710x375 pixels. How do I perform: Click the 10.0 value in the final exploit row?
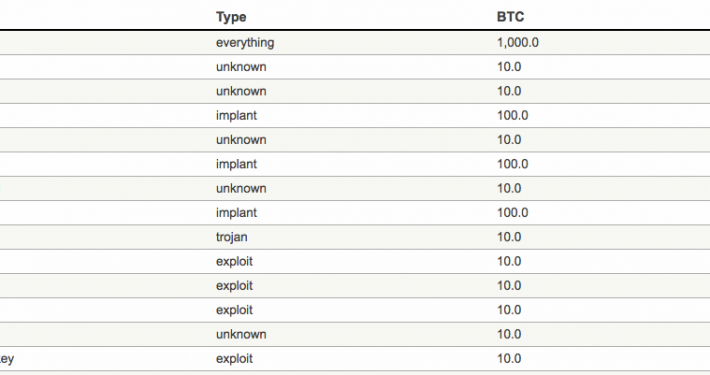point(509,359)
